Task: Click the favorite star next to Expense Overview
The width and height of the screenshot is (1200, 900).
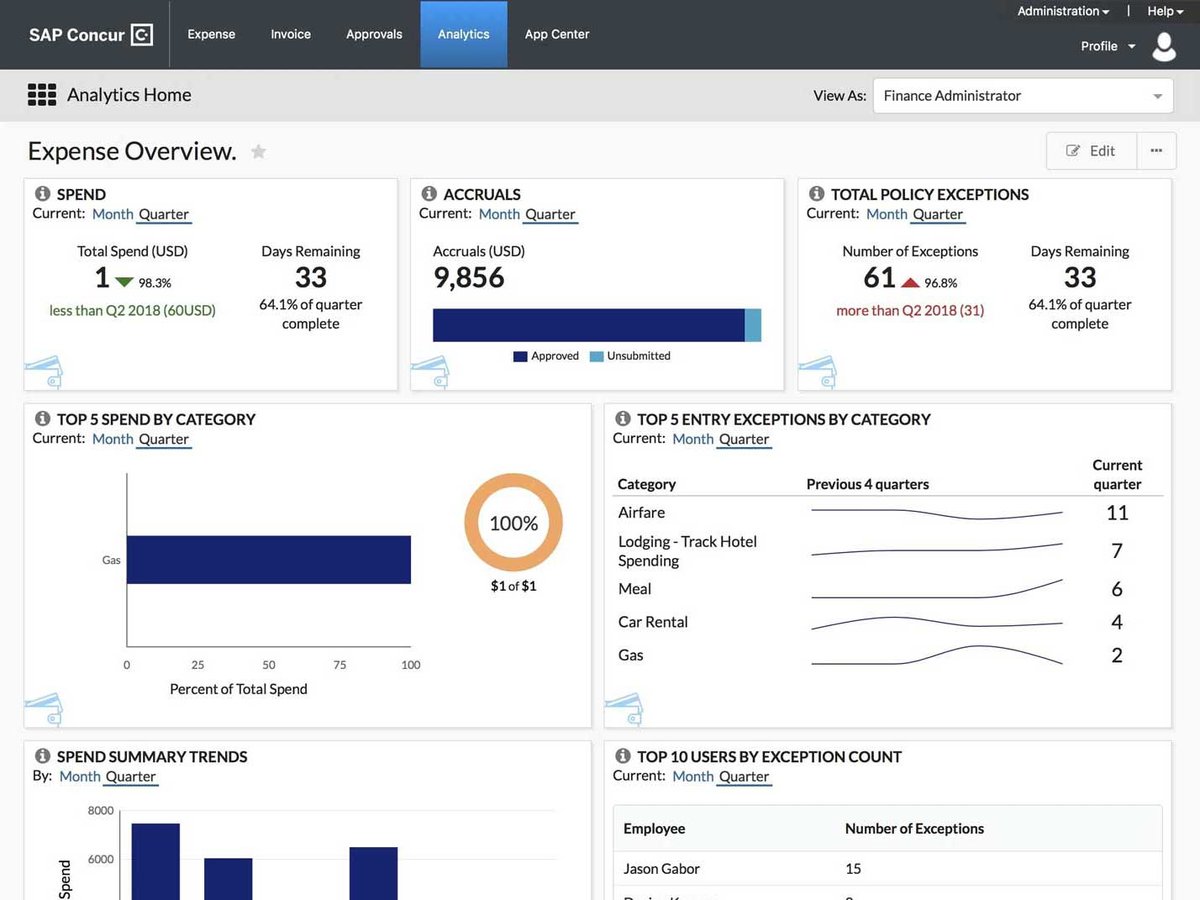Action: (258, 152)
